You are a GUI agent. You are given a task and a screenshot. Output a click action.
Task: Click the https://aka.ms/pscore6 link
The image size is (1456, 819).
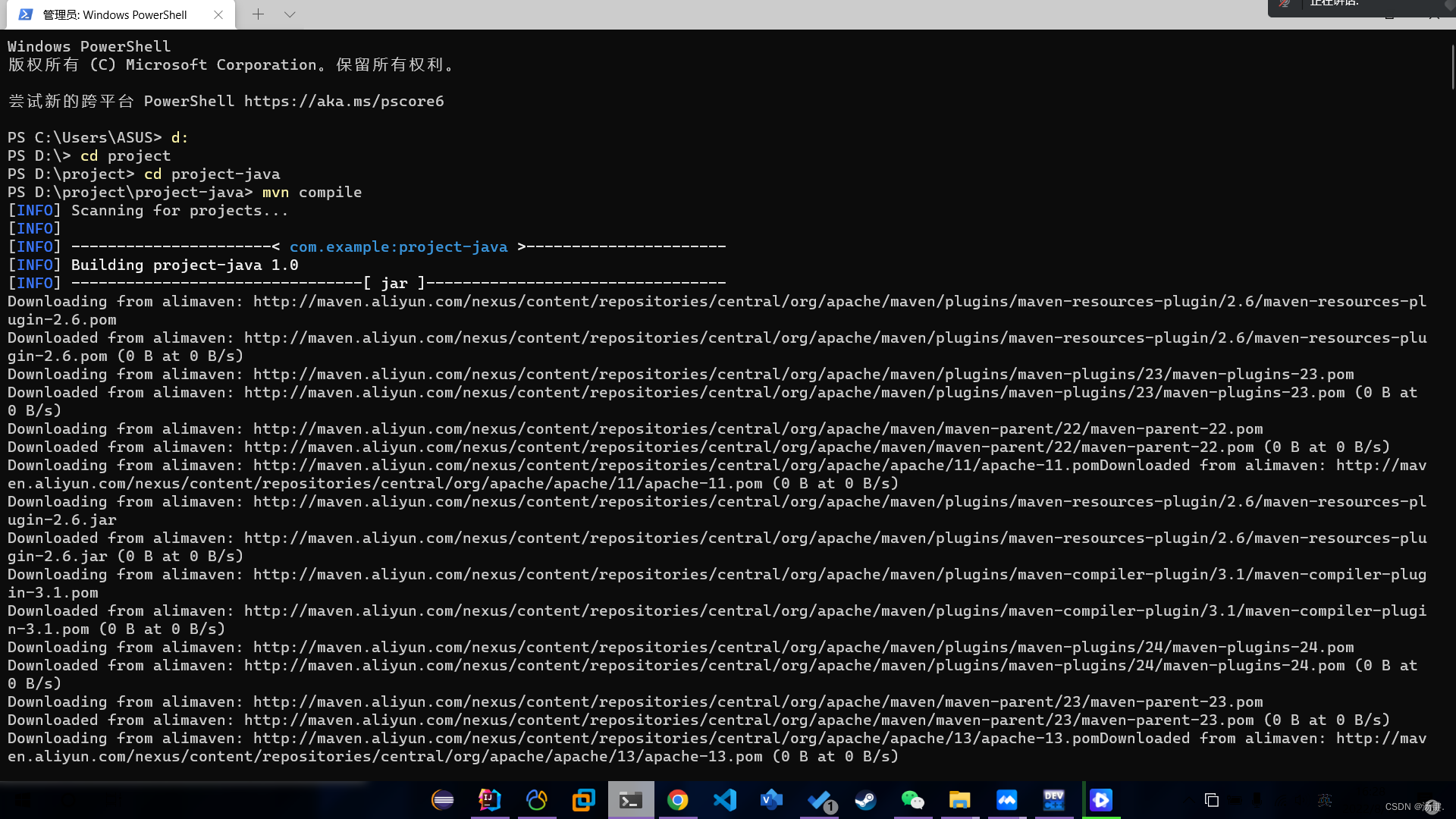point(344,101)
